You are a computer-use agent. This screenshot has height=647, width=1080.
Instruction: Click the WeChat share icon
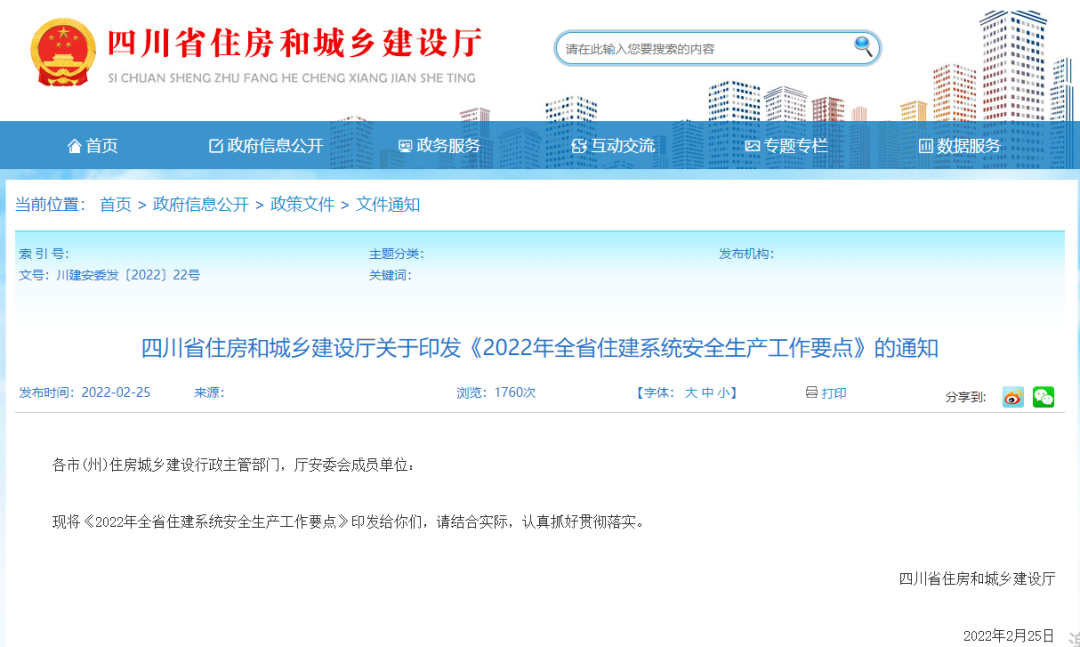1044,397
